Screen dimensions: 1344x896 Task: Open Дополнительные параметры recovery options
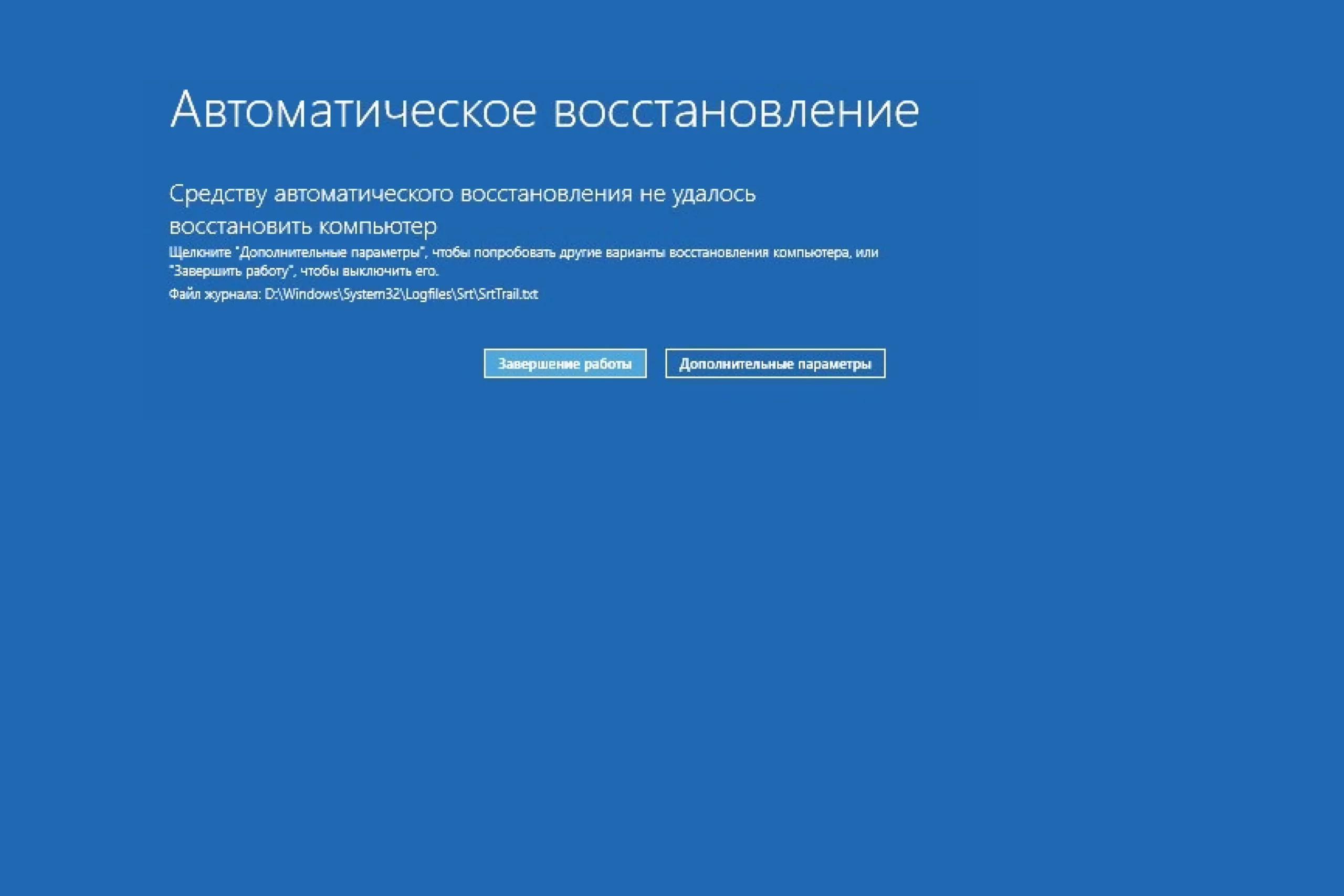pyautogui.click(x=775, y=363)
